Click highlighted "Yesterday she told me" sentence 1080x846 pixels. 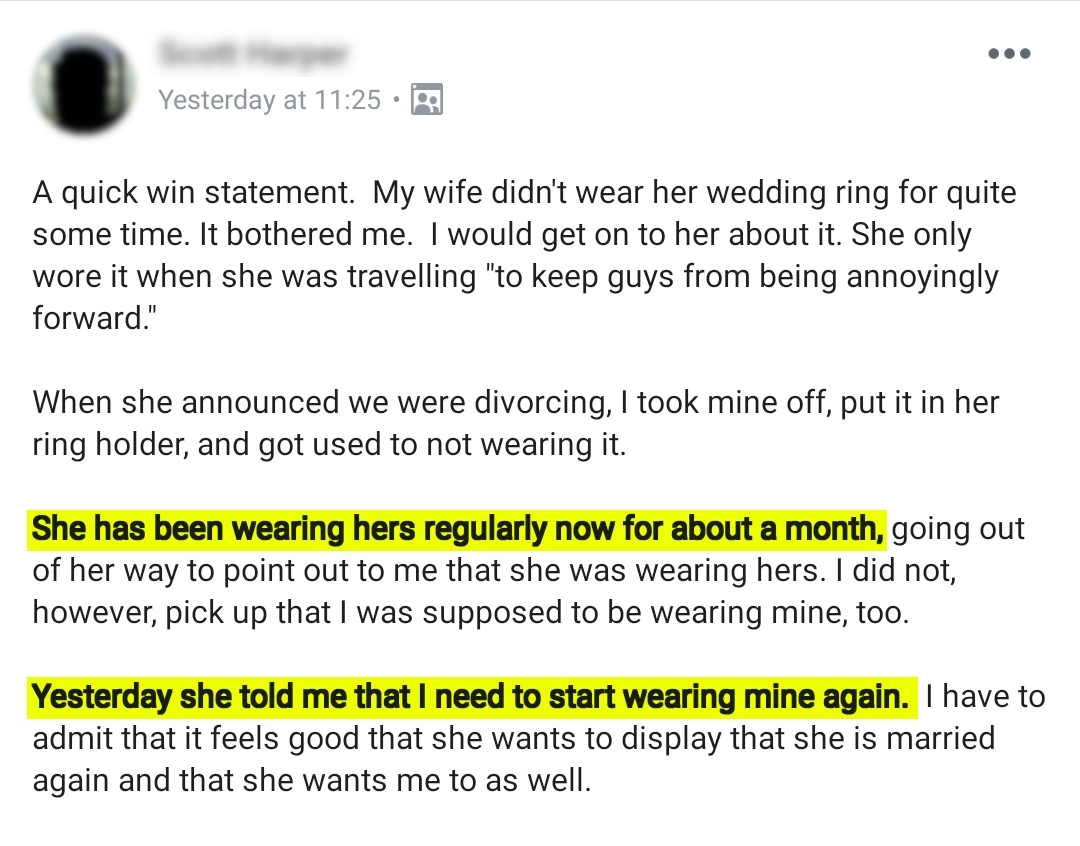click(470, 697)
